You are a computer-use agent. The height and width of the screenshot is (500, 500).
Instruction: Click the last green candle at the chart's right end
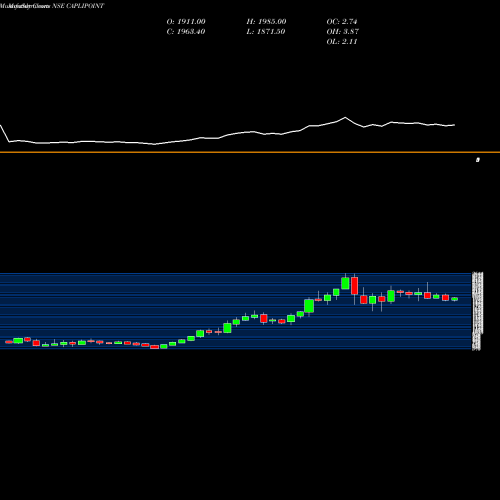click(455, 299)
